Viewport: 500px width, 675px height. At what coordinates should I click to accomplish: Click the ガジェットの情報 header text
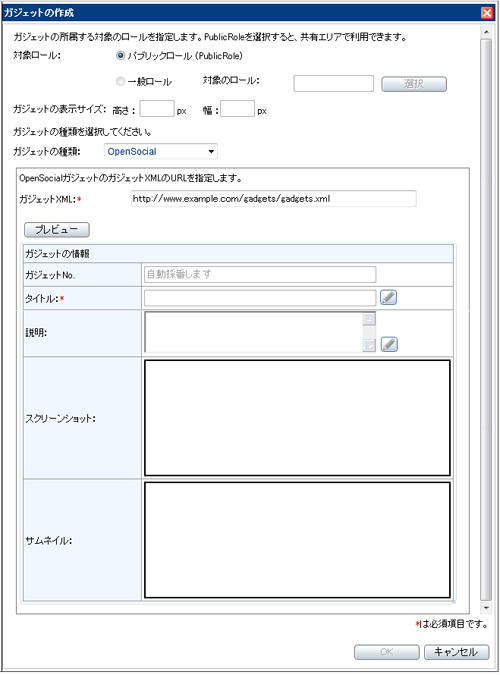tap(57, 254)
